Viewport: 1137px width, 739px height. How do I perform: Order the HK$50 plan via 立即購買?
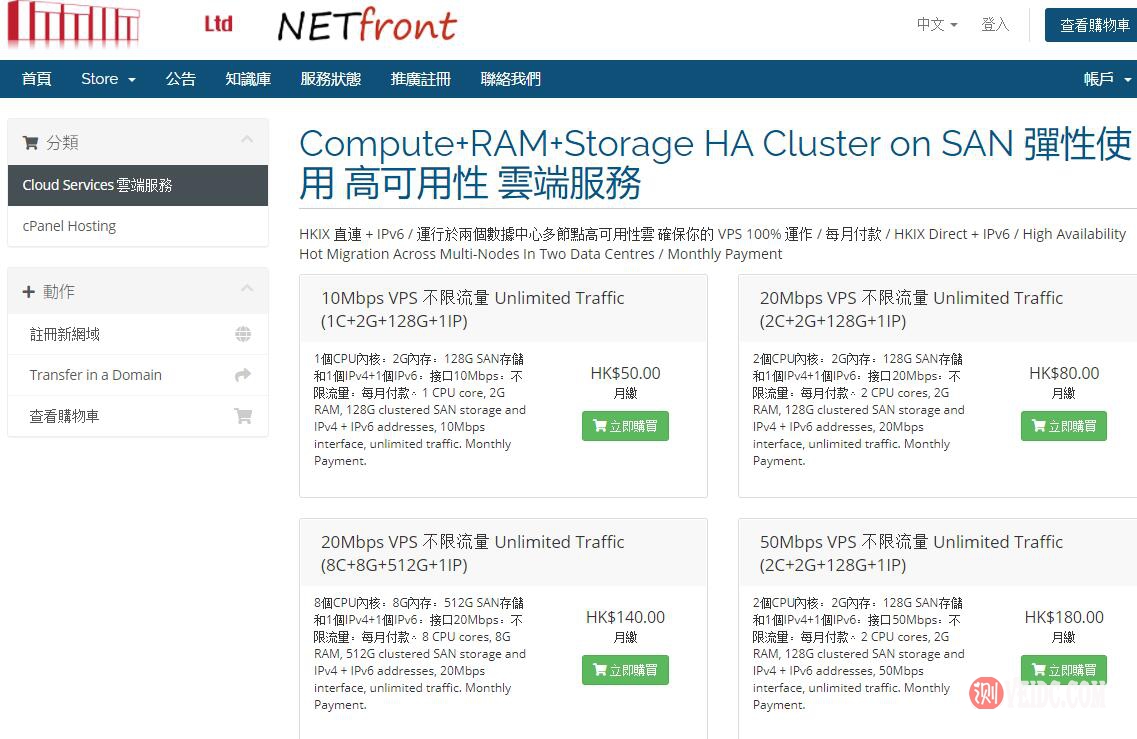625,425
